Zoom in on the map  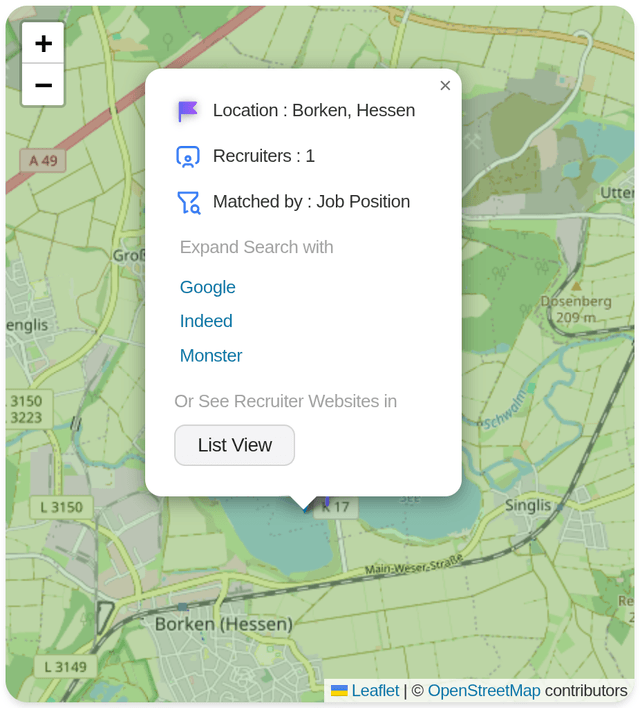[43, 44]
